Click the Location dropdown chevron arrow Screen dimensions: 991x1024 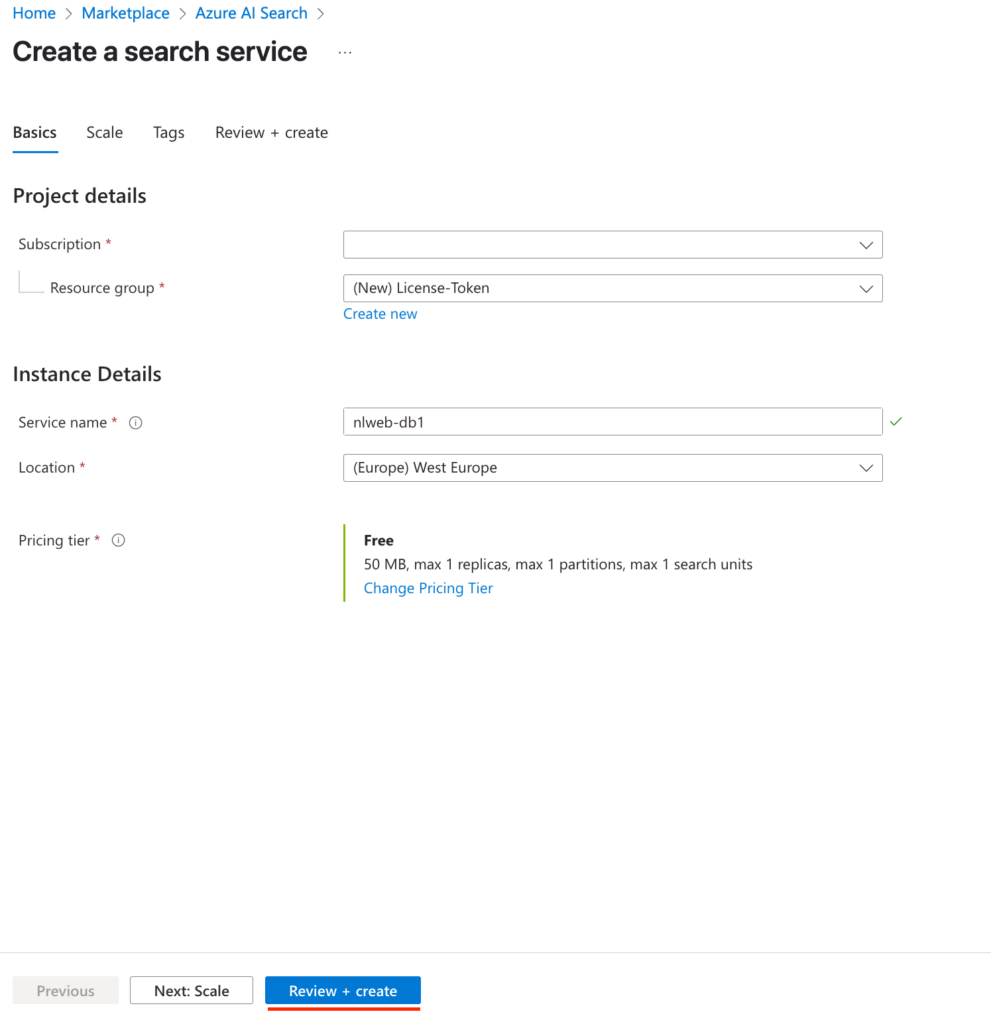pos(866,468)
